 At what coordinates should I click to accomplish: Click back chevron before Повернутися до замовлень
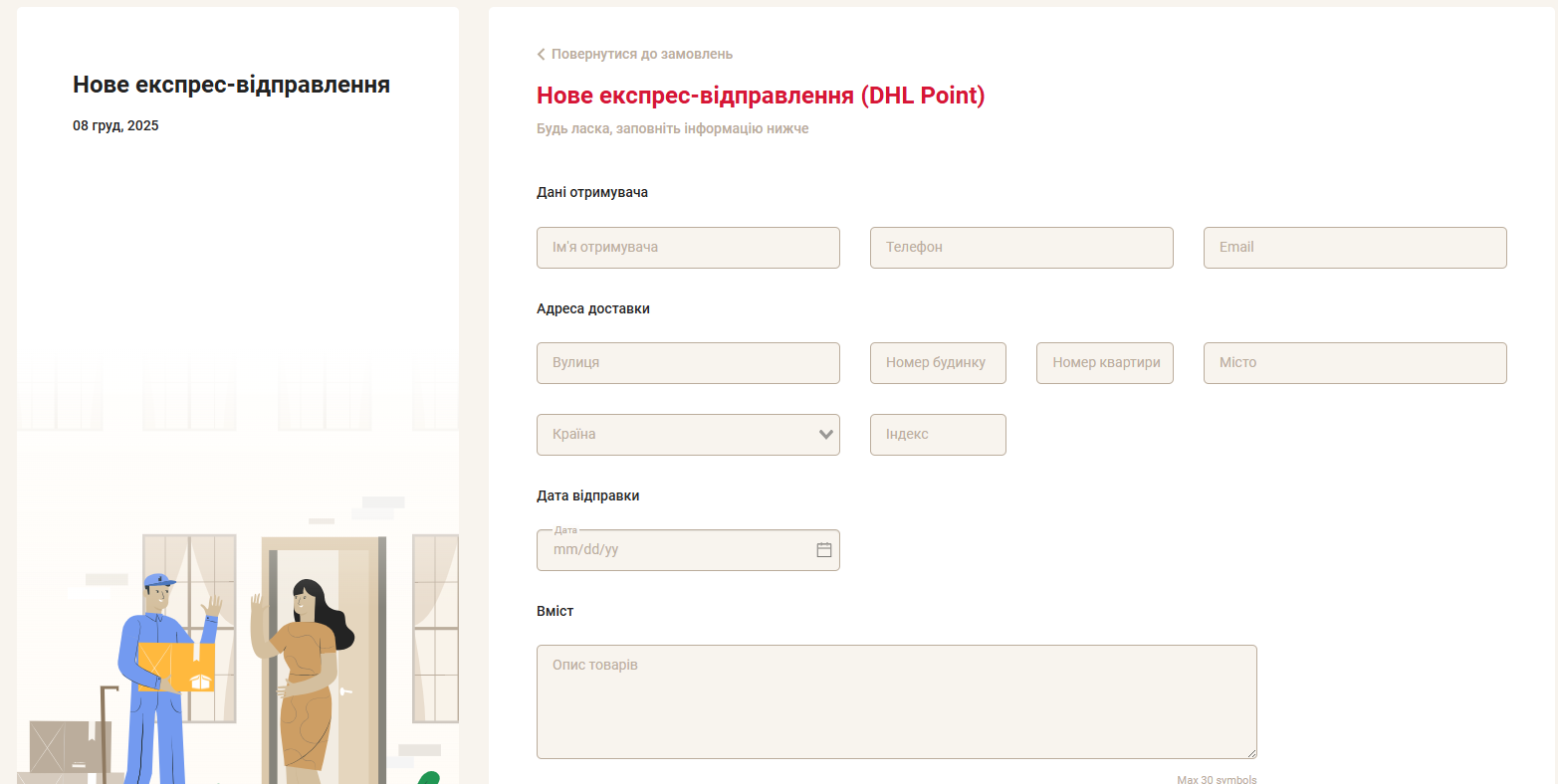pos(541,54)
